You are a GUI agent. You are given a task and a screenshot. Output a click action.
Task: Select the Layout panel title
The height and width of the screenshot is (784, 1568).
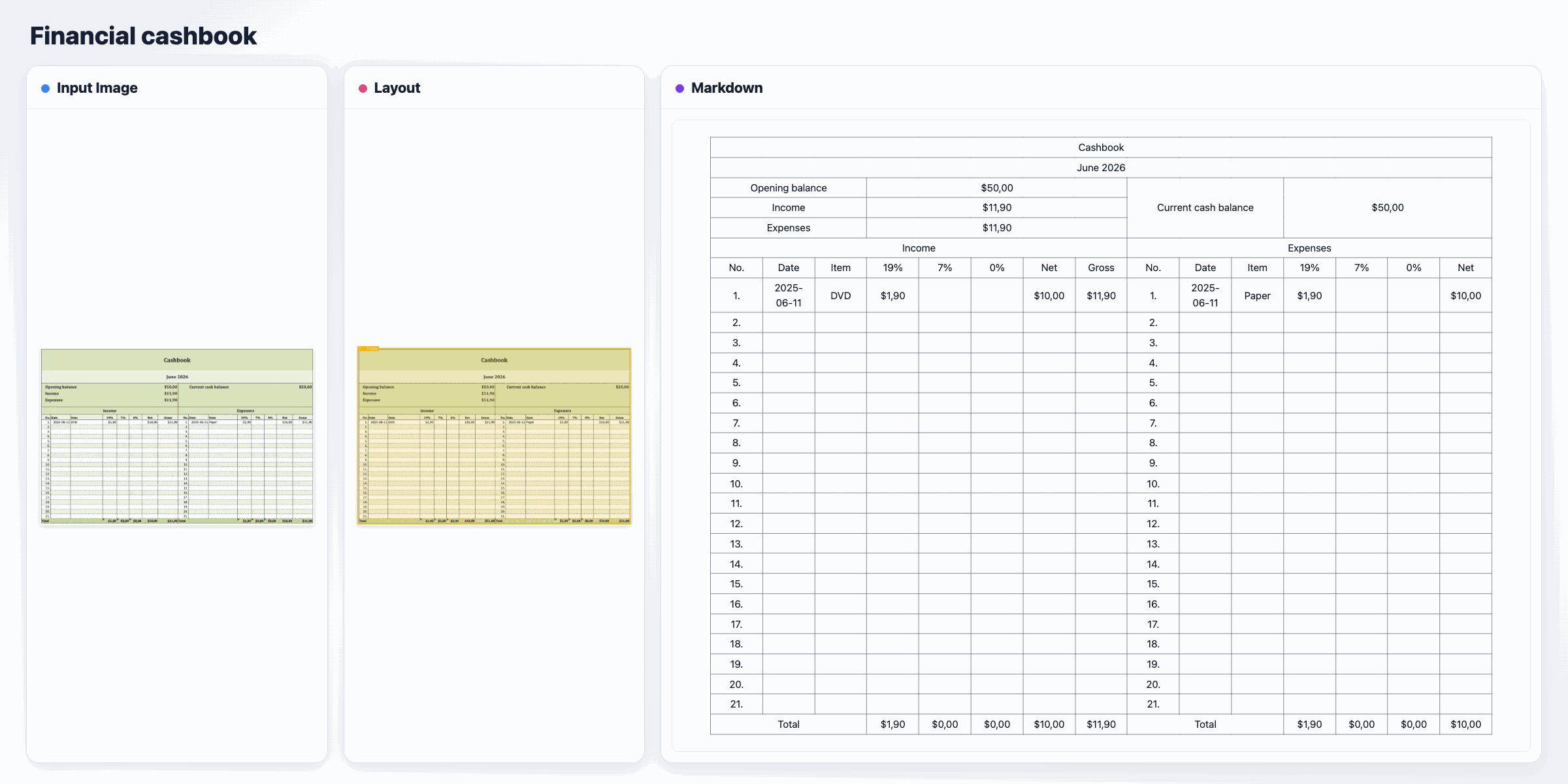pyautogui.click(x=397, y=88)
